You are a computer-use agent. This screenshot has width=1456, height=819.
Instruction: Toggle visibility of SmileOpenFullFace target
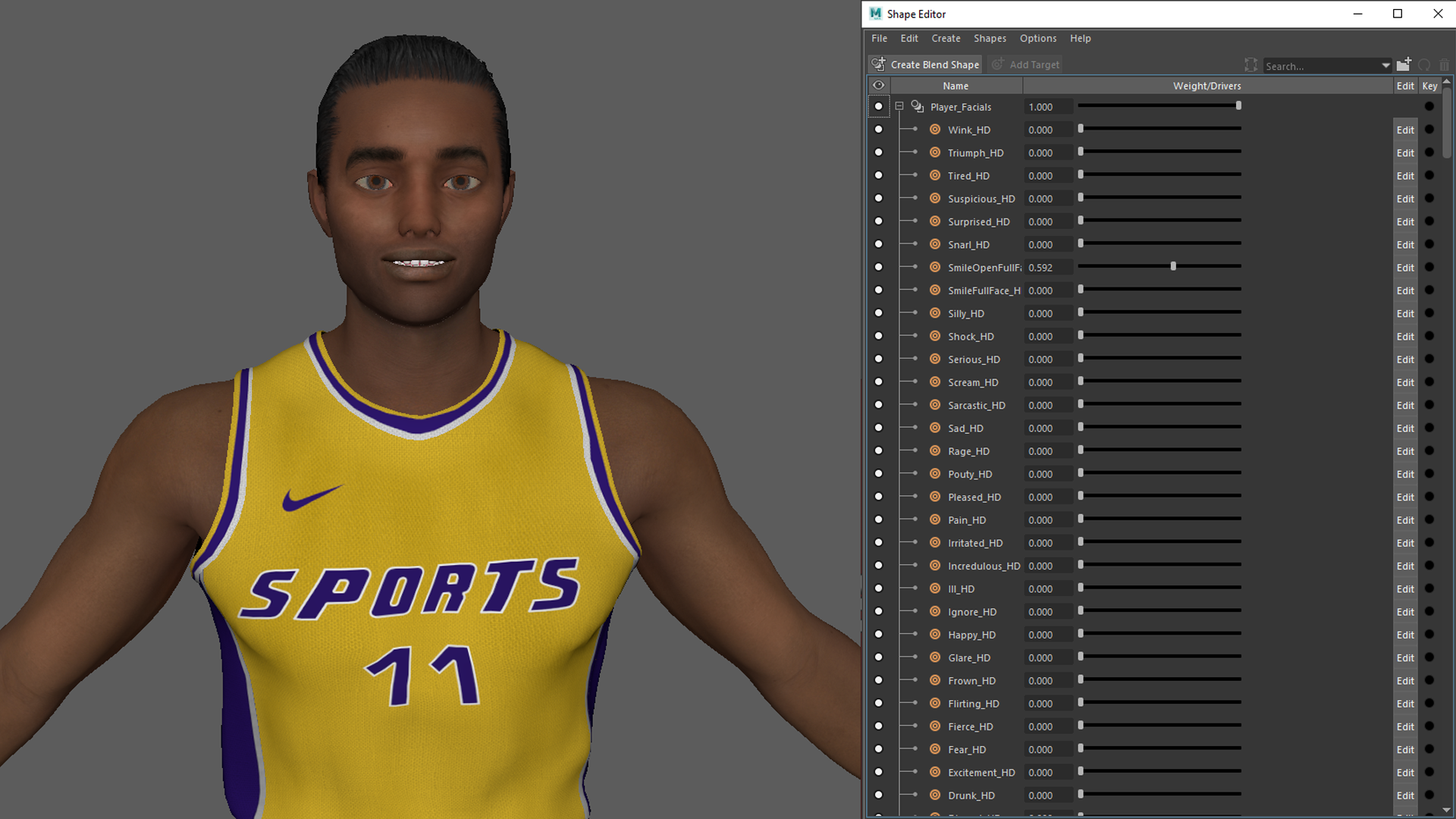tap(878, 268)
